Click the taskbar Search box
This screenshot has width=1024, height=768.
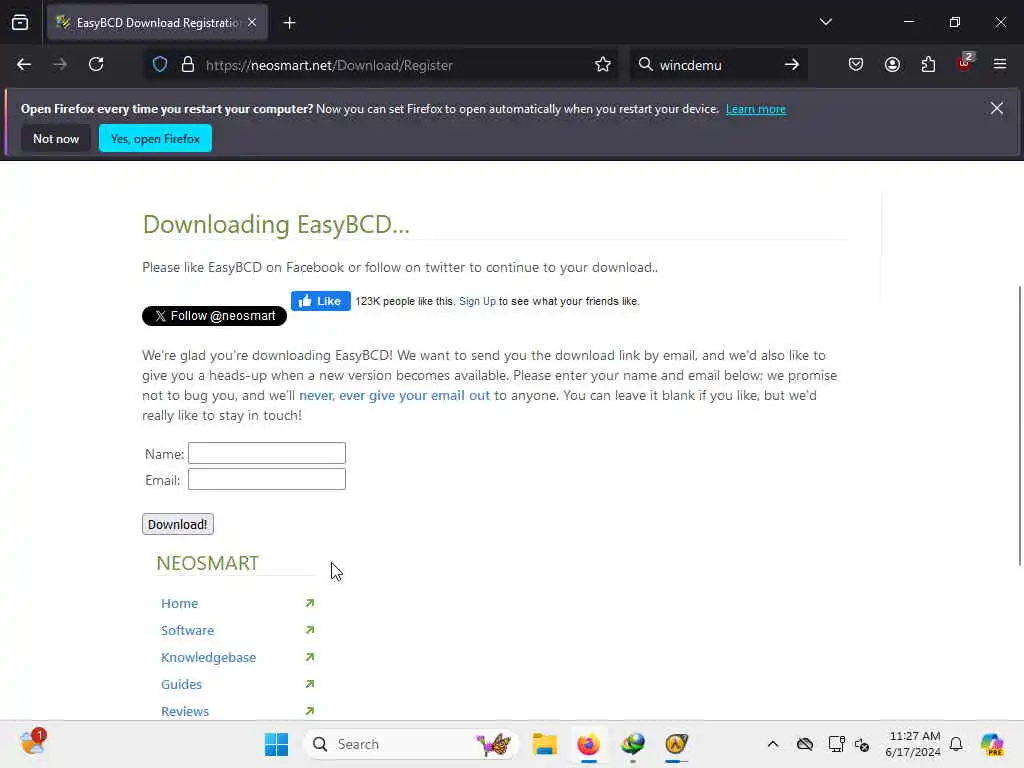[411, 744]
